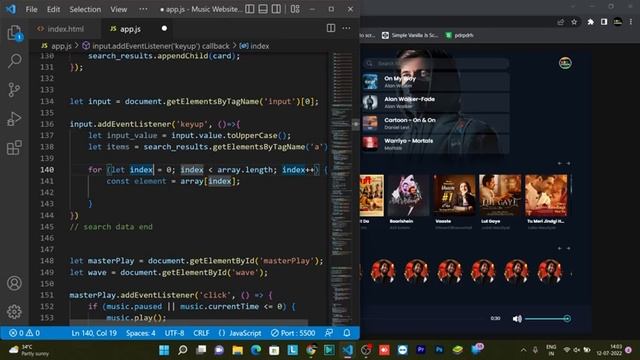Open the Simple Vanilla Js bookmark

410,36
